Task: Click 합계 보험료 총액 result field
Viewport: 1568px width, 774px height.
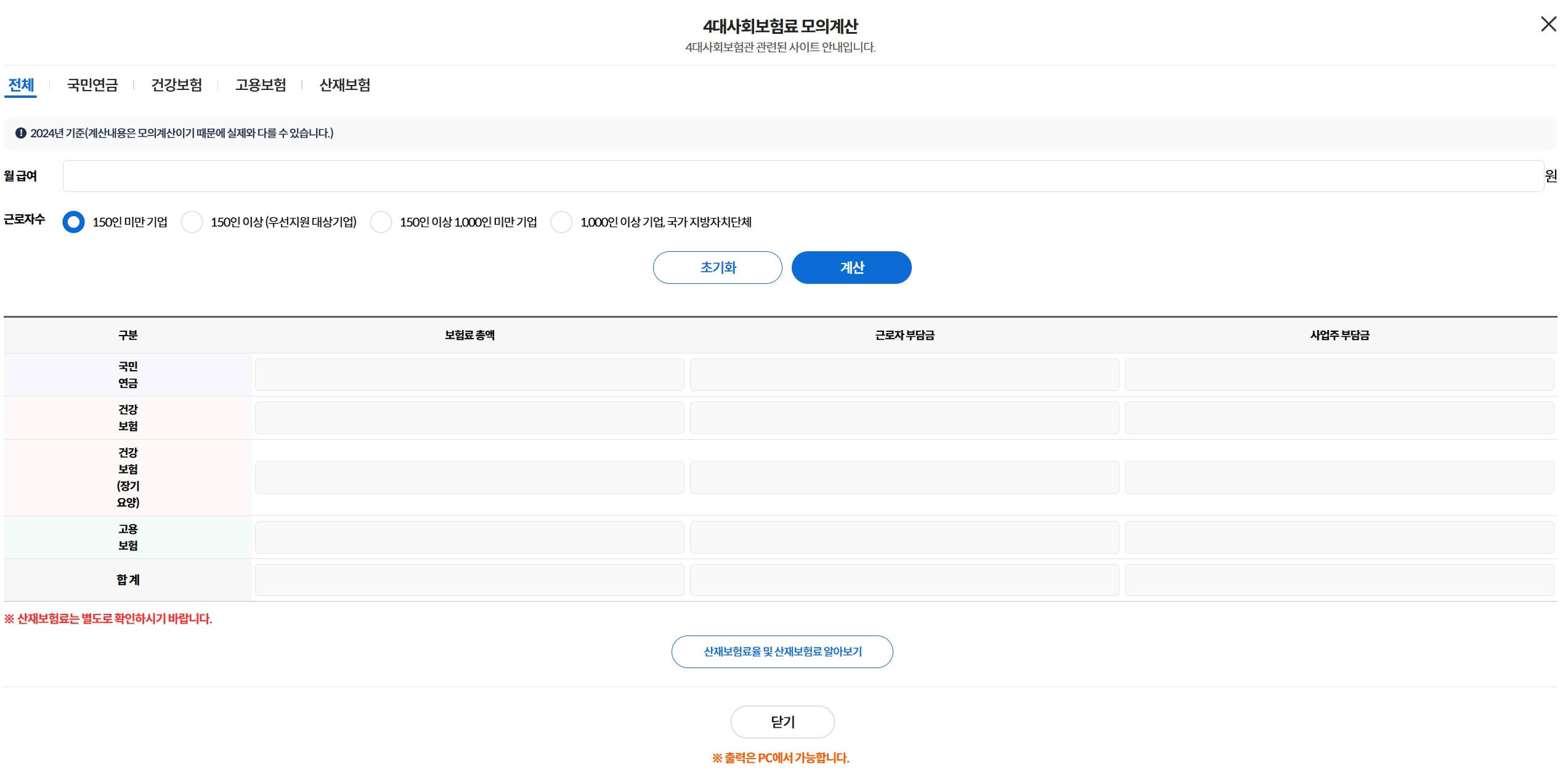Action: coord(469,580)
